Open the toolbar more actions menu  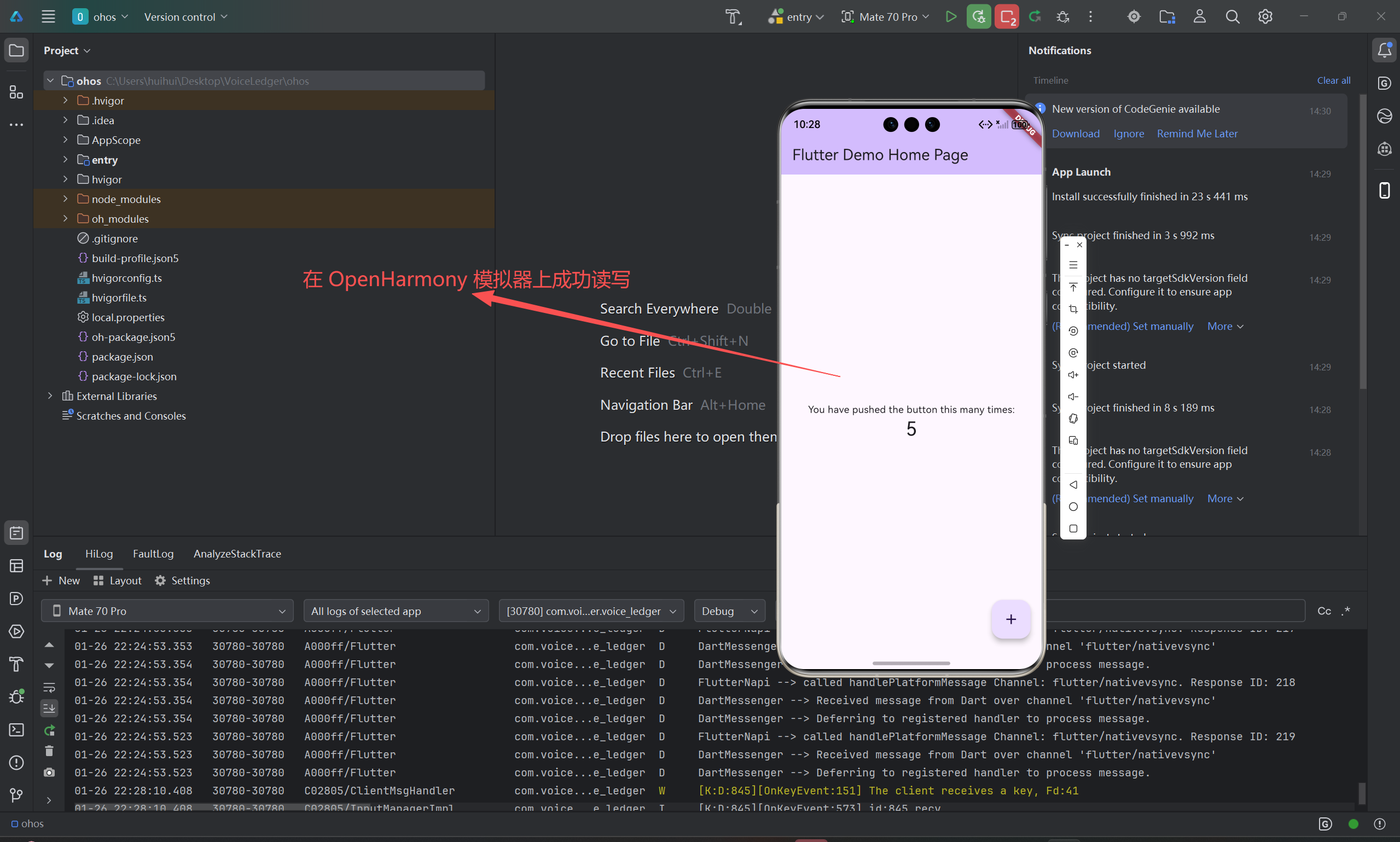(1090, 16)
